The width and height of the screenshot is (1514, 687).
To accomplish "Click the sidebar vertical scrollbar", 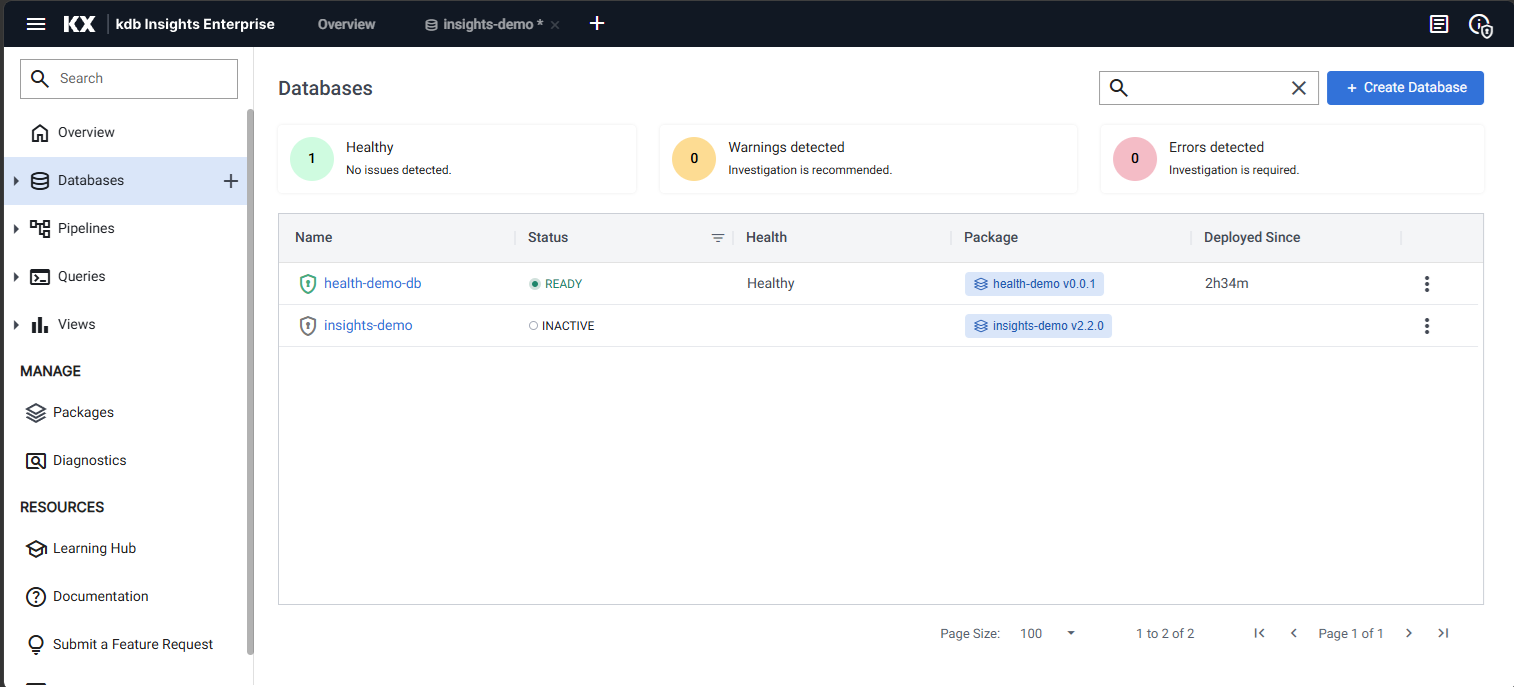I will coord(250,380).
